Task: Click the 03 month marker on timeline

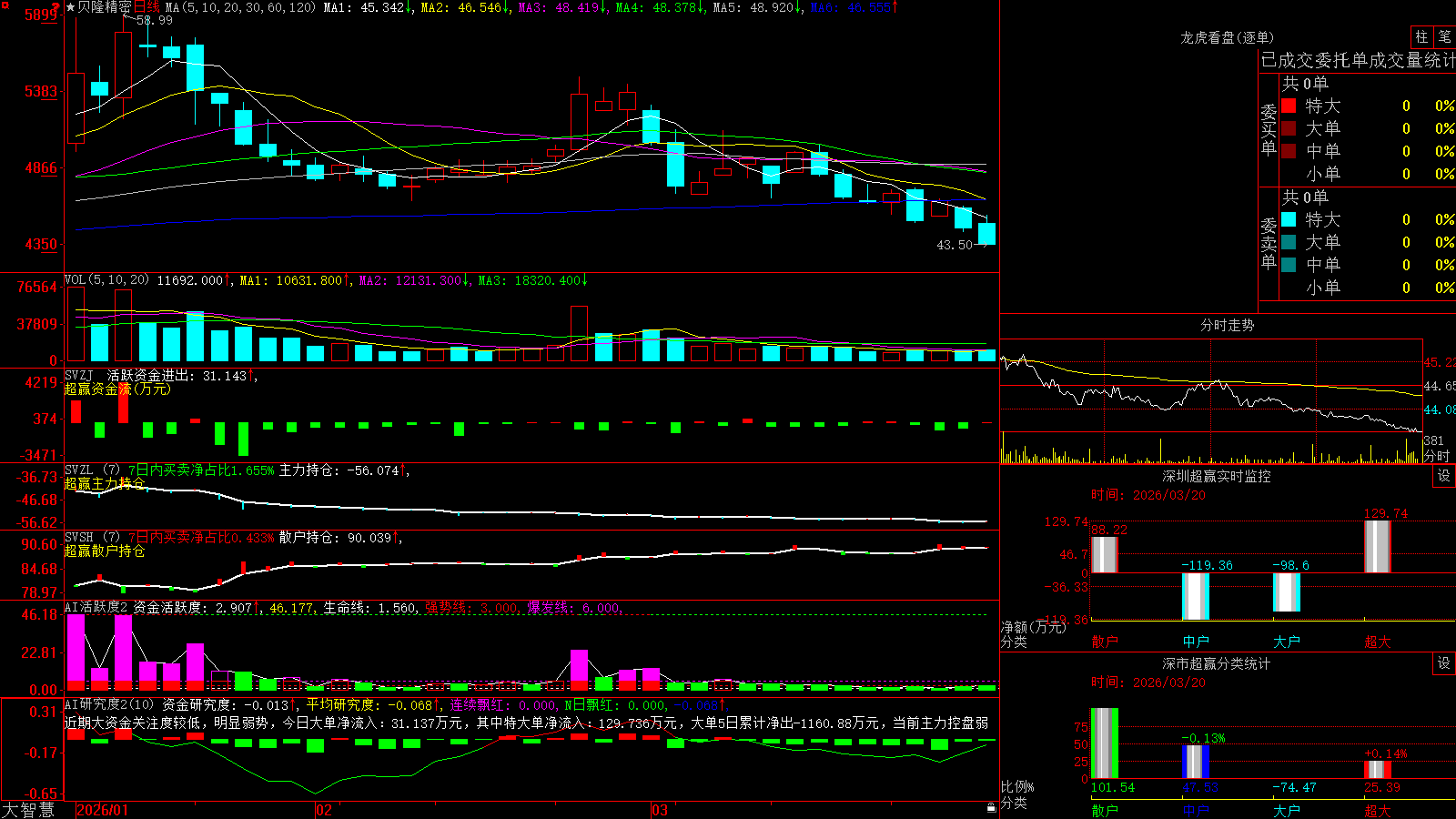Action: (660, 810)
